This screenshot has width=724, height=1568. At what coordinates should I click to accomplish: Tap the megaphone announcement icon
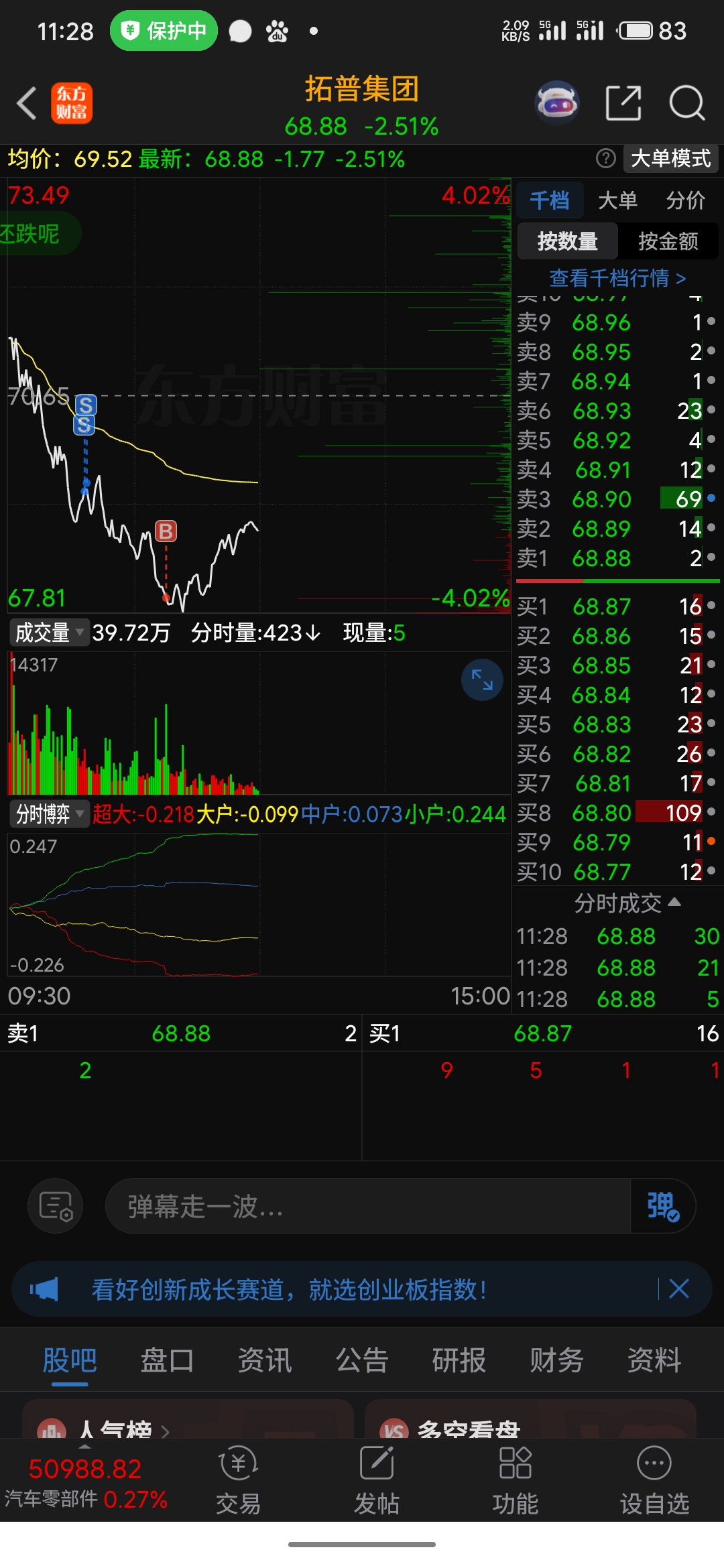point(44,1289)
